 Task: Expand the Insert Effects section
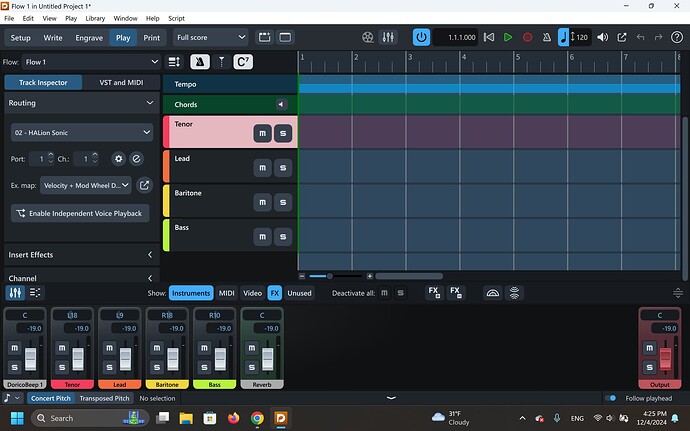(150, 254)
